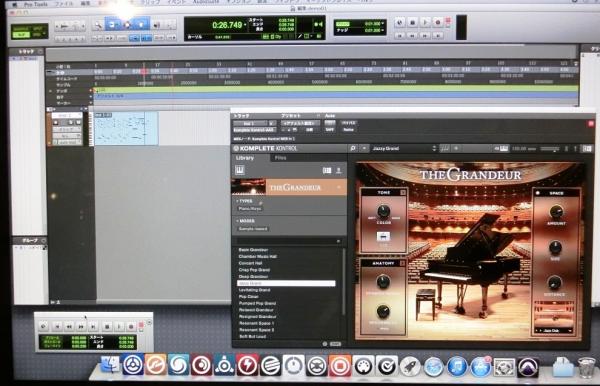Screen dimensions: 600x386
Task: Open the reverb room type dropdown in SPACE
Action: click(x=553, y=331)
